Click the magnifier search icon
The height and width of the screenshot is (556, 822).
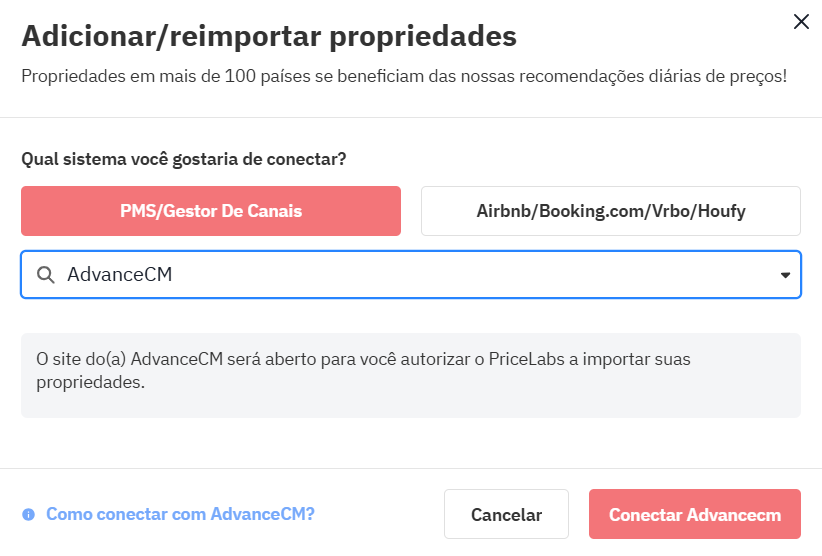click(45, 275)
